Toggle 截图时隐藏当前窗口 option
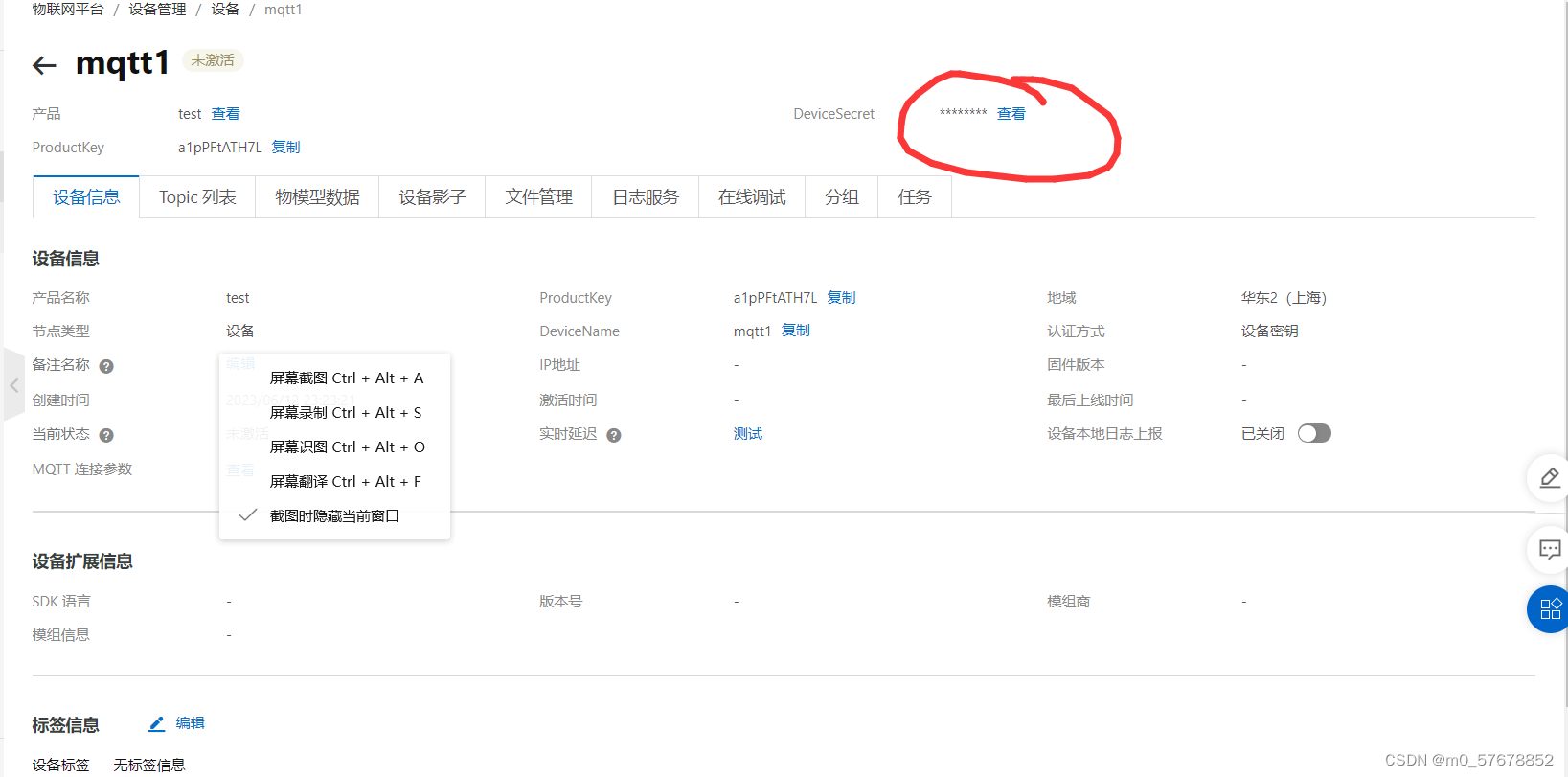Viewport: 1568px width, 777px height. click(334, 515)
